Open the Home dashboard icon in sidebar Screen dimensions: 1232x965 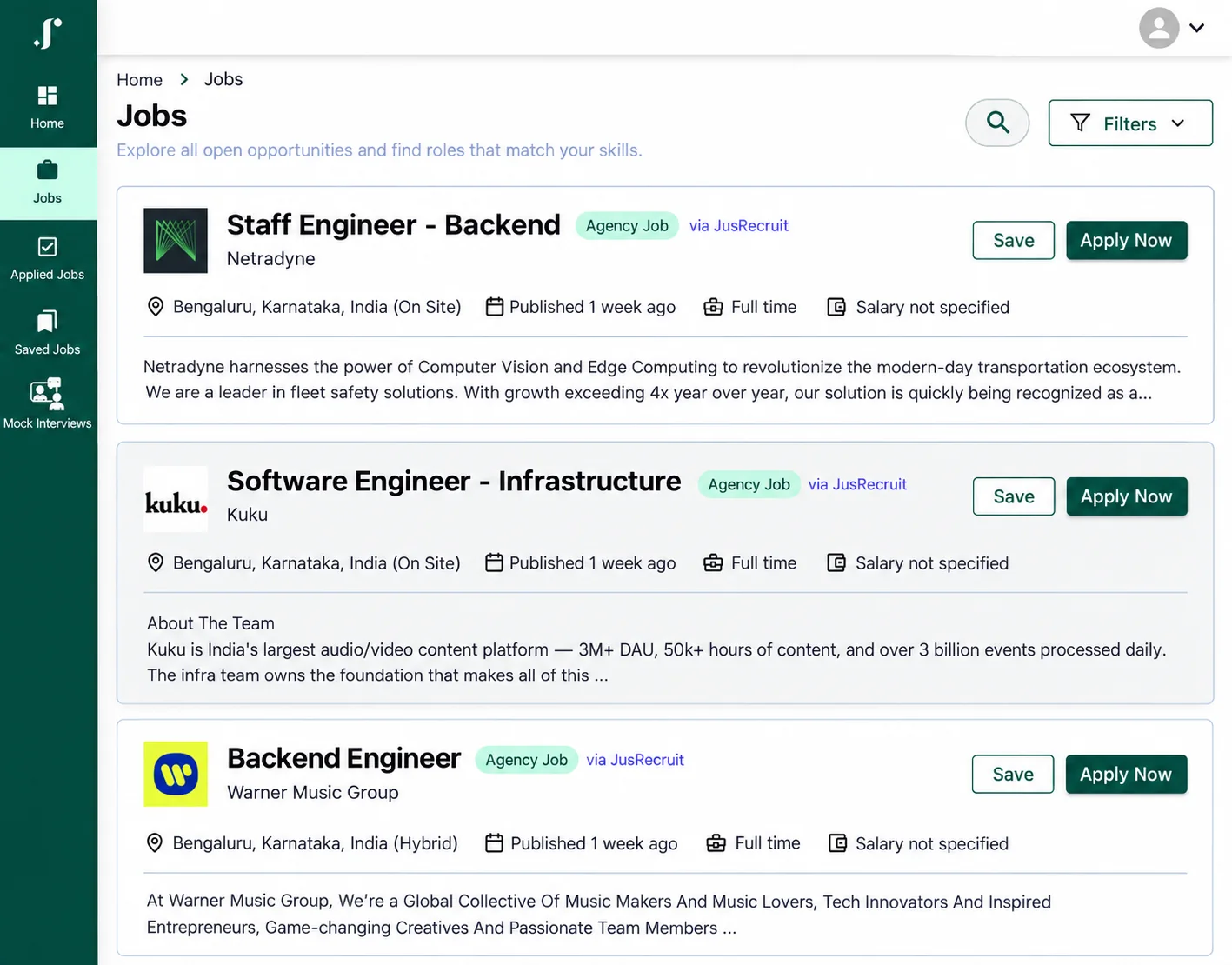[48, 96]
